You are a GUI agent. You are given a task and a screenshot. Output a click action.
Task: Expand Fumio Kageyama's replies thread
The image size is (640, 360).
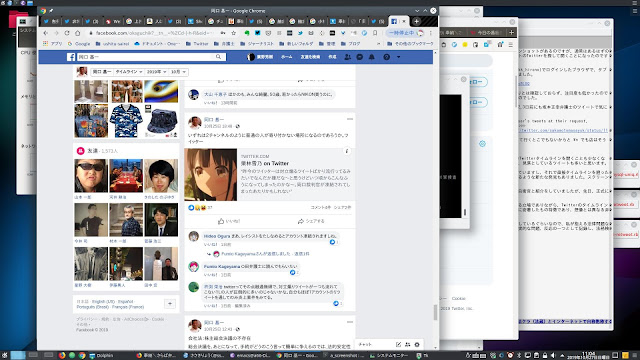[x=265, y=254]
